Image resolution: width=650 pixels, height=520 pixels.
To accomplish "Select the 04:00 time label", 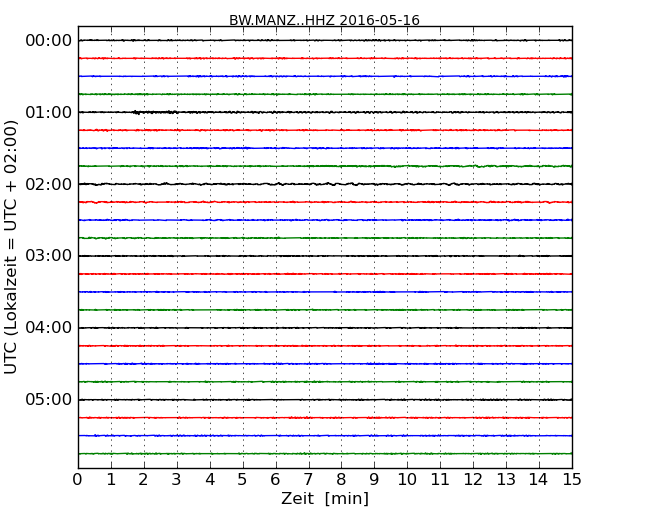I will click(x=49, y=328).
